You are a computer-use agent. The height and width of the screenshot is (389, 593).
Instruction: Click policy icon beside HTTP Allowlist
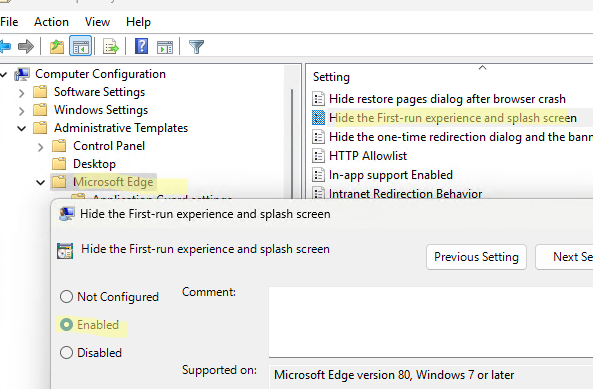(318, 156)
